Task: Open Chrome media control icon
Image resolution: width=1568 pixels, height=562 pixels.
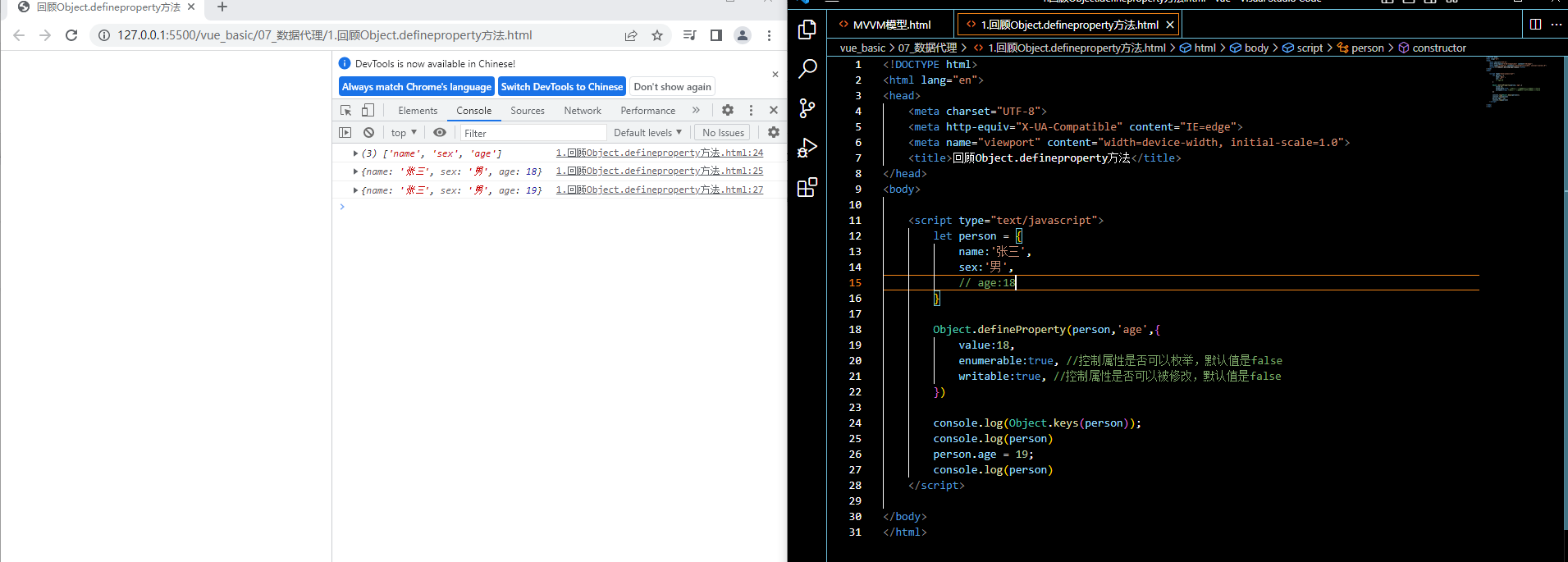Action: [690, 35]
